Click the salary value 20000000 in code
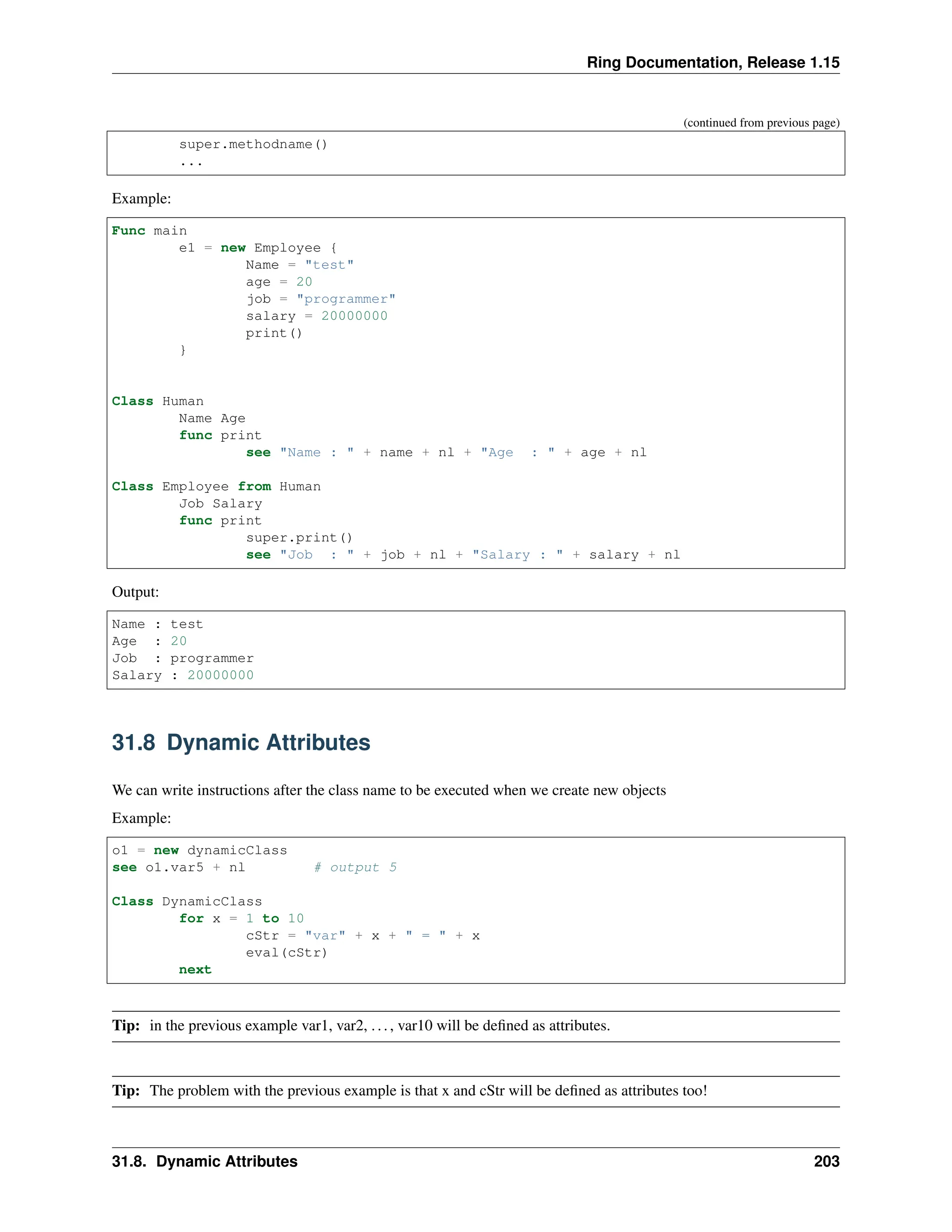952x1232 pixels. pos(354,316)
